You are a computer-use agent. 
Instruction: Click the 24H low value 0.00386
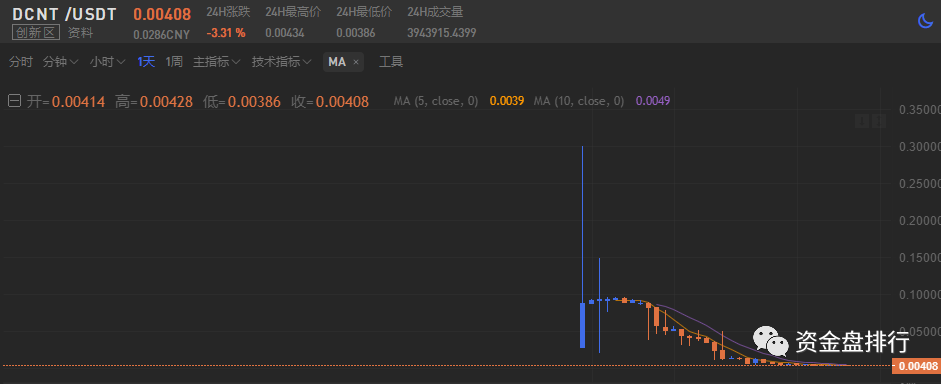pyautogui.click(x=356, y=33)
